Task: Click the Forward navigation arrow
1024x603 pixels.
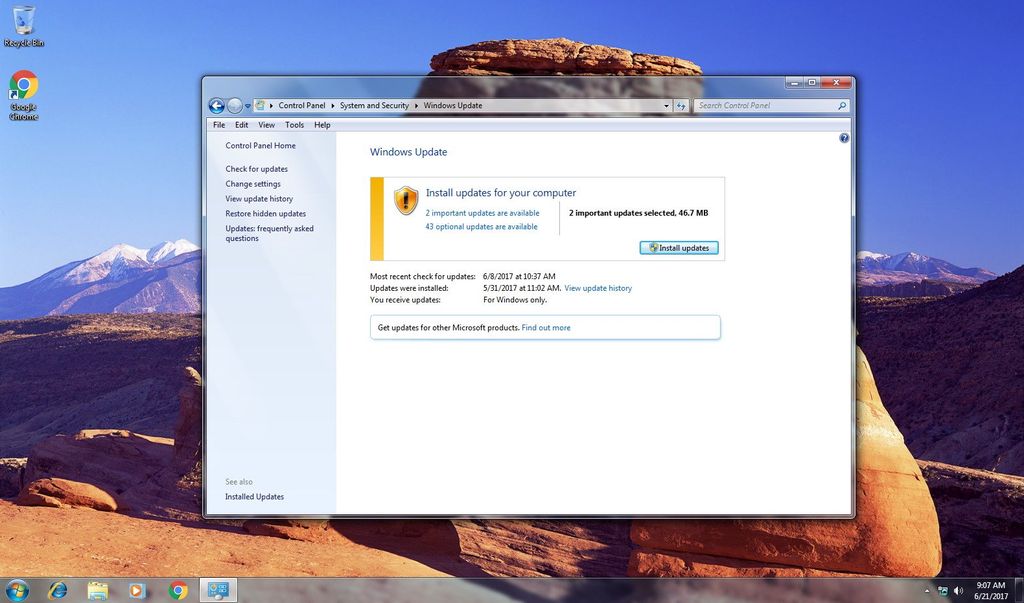Action: pos(233,105)
